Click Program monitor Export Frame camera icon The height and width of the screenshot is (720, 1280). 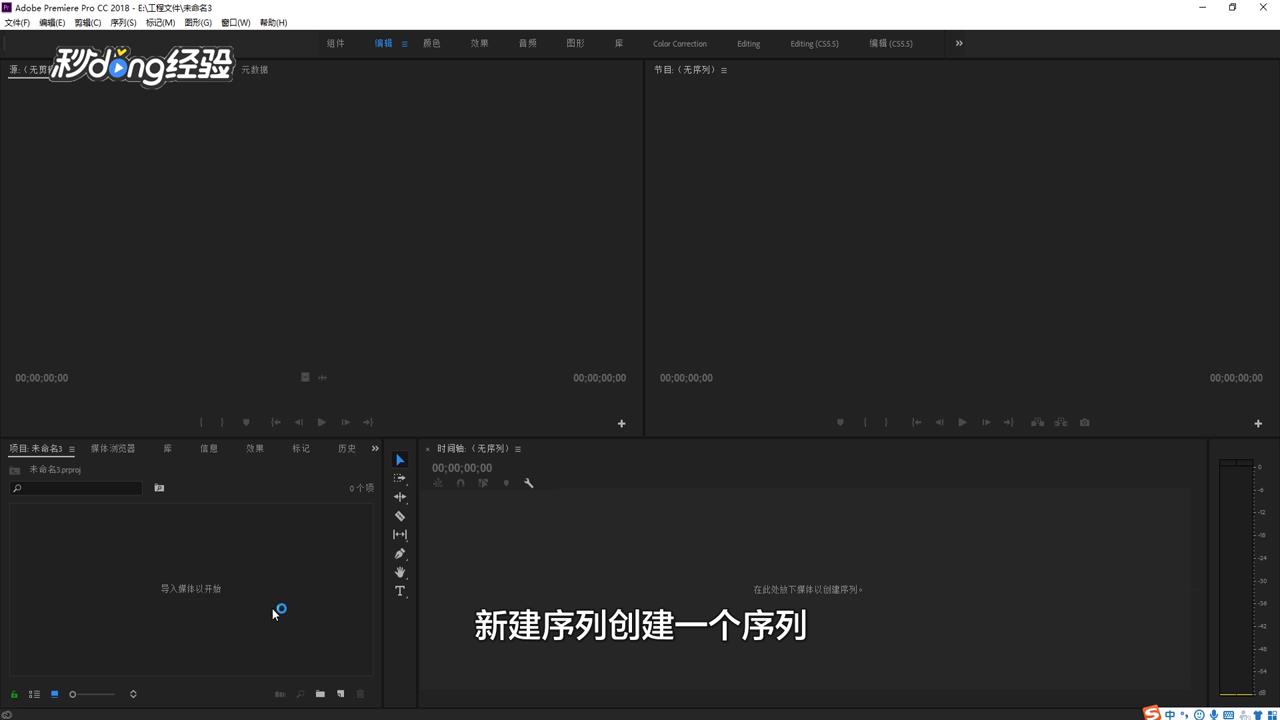coord(1084,422)
